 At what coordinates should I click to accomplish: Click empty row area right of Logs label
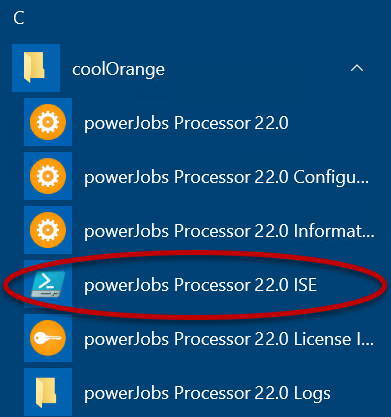point(358,393)
